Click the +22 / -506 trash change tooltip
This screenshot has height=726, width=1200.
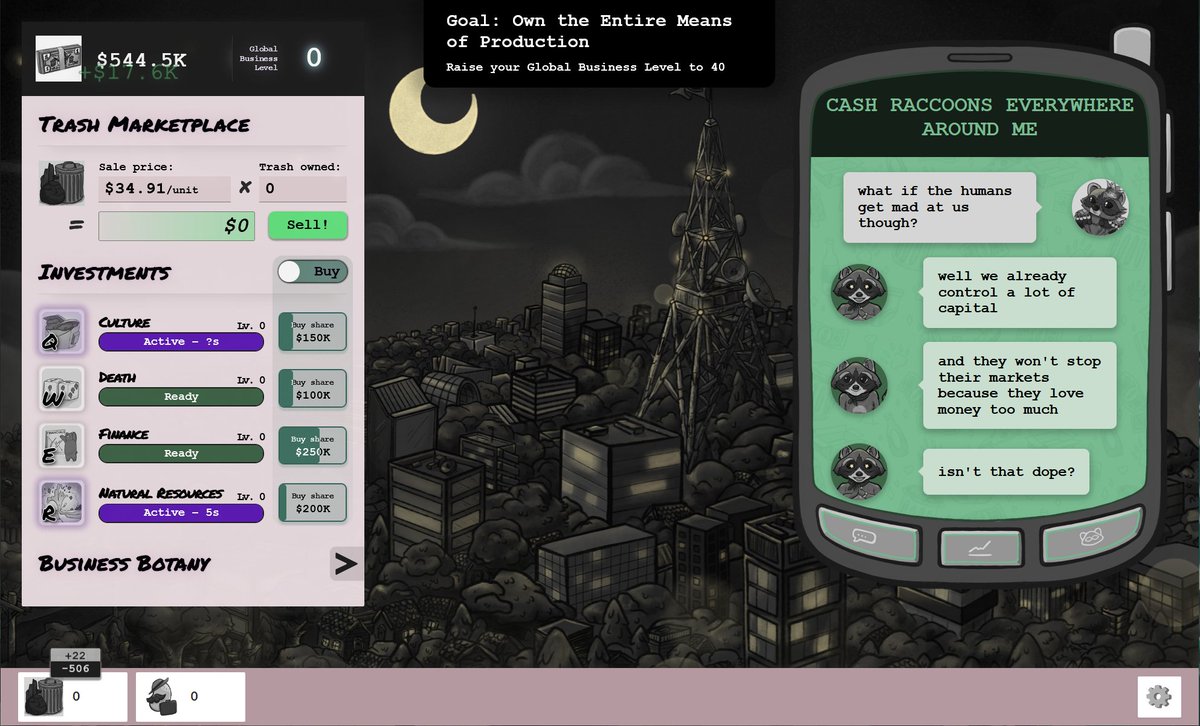point(76,662)
